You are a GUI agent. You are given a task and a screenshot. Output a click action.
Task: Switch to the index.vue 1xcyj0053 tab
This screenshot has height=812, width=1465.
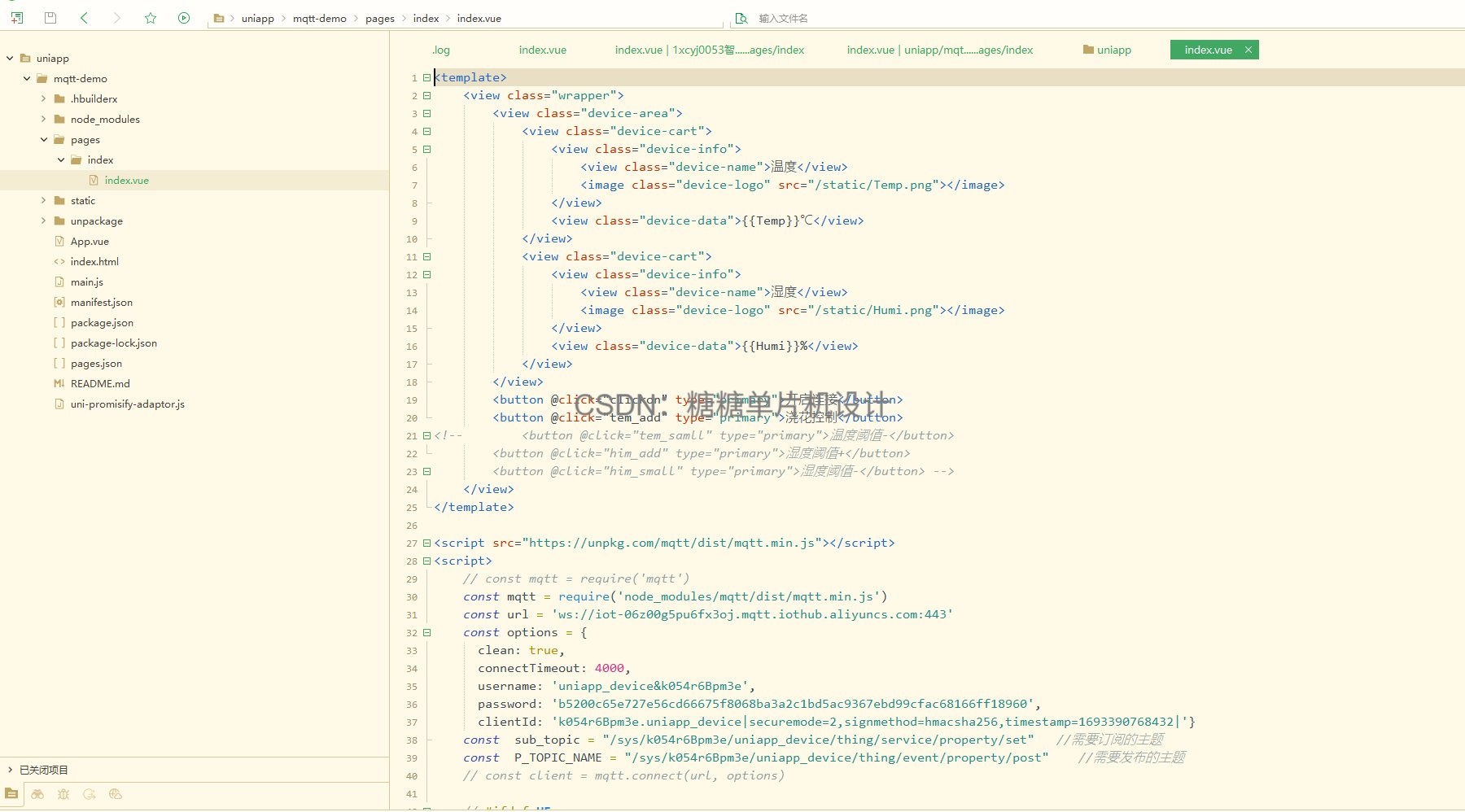710,50
